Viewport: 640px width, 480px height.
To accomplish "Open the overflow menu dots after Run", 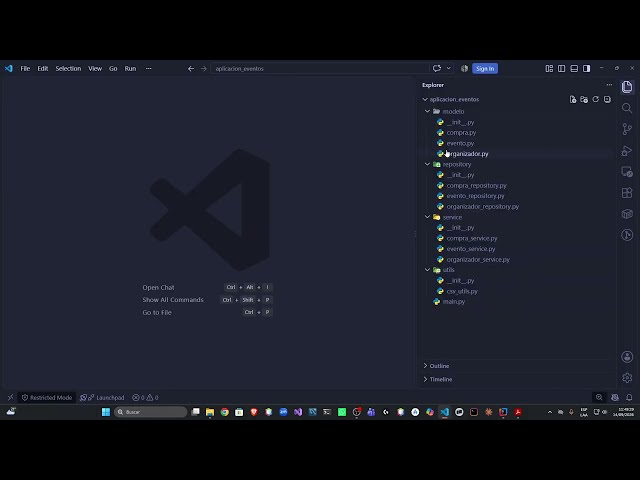I will pos(149,69).
